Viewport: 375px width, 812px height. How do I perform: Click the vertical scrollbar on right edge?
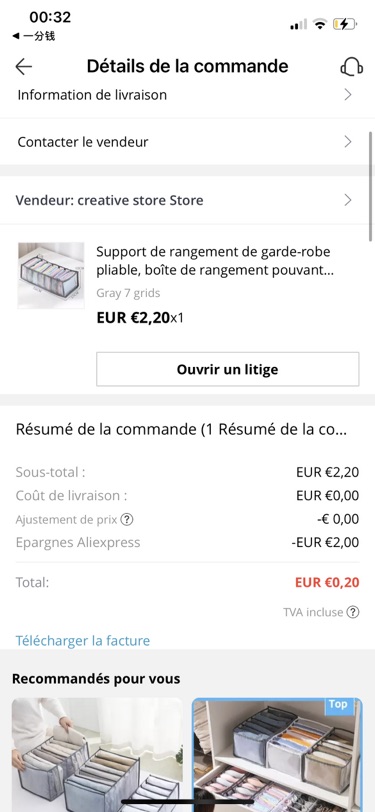click(x=371, y=184)
